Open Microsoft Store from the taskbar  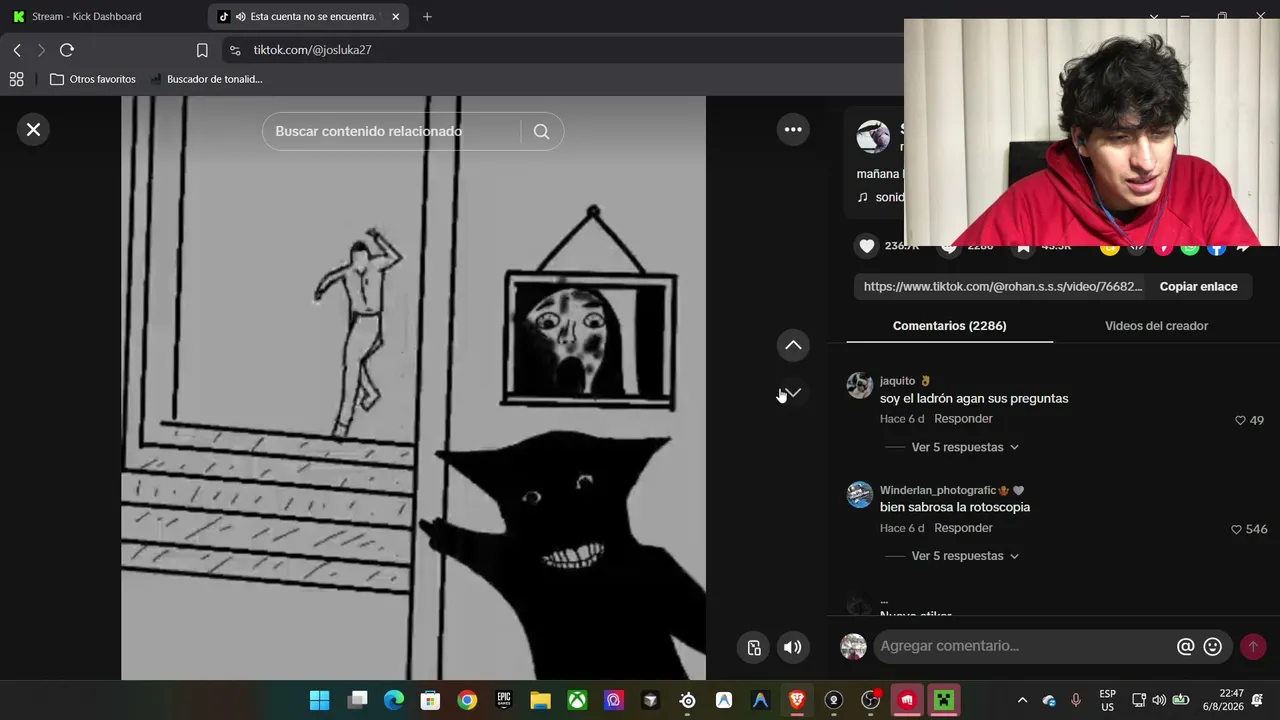coord(430,700)
